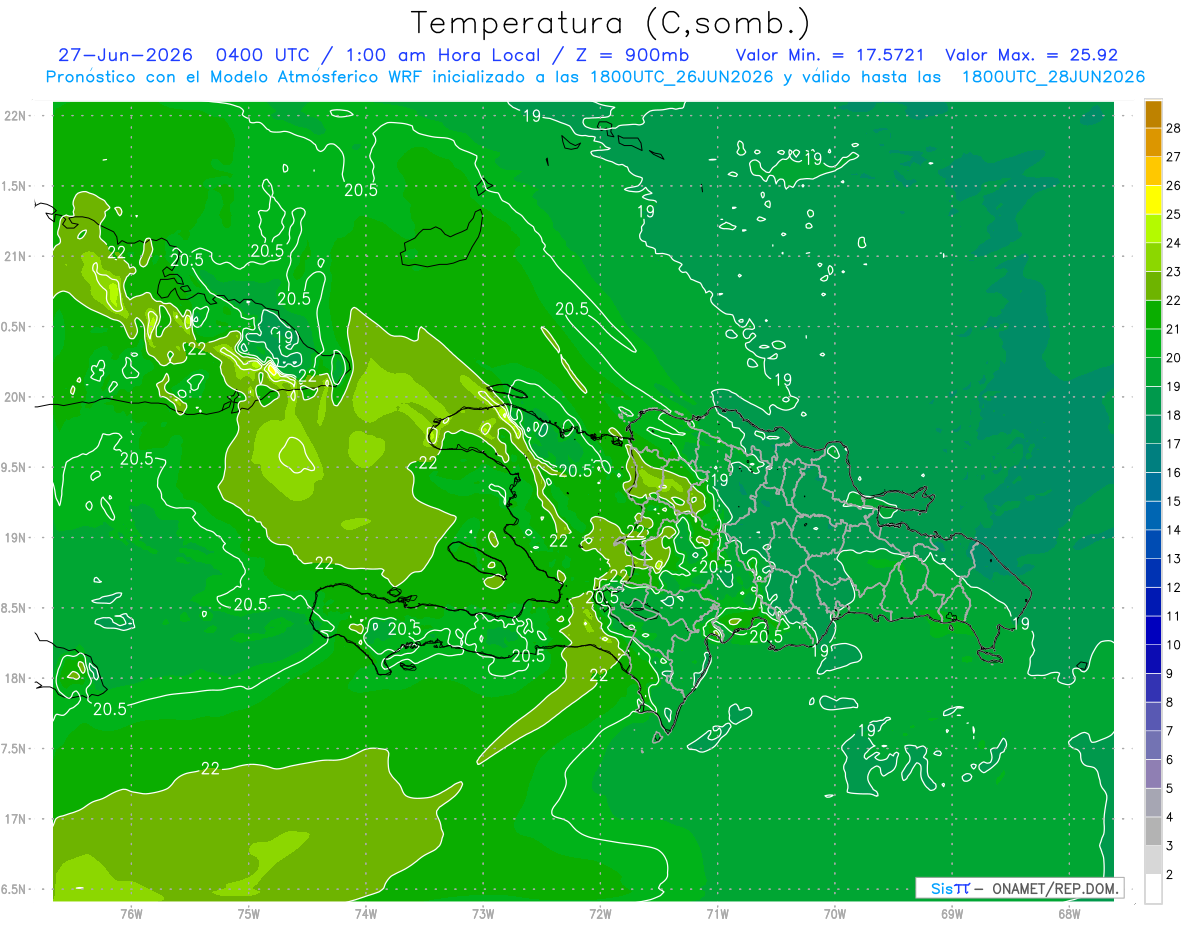Click the "19N" latitude axis label
The height and width of the screenshot is (927, 1200).
(14, 538)
